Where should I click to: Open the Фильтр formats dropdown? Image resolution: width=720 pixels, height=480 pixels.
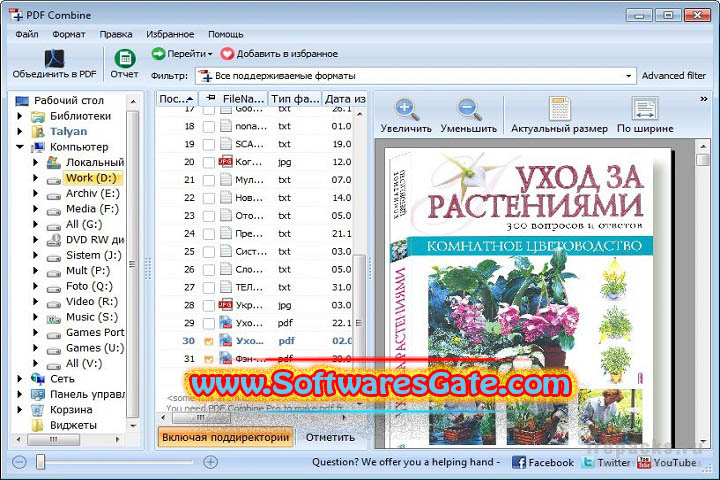point(628,76)
